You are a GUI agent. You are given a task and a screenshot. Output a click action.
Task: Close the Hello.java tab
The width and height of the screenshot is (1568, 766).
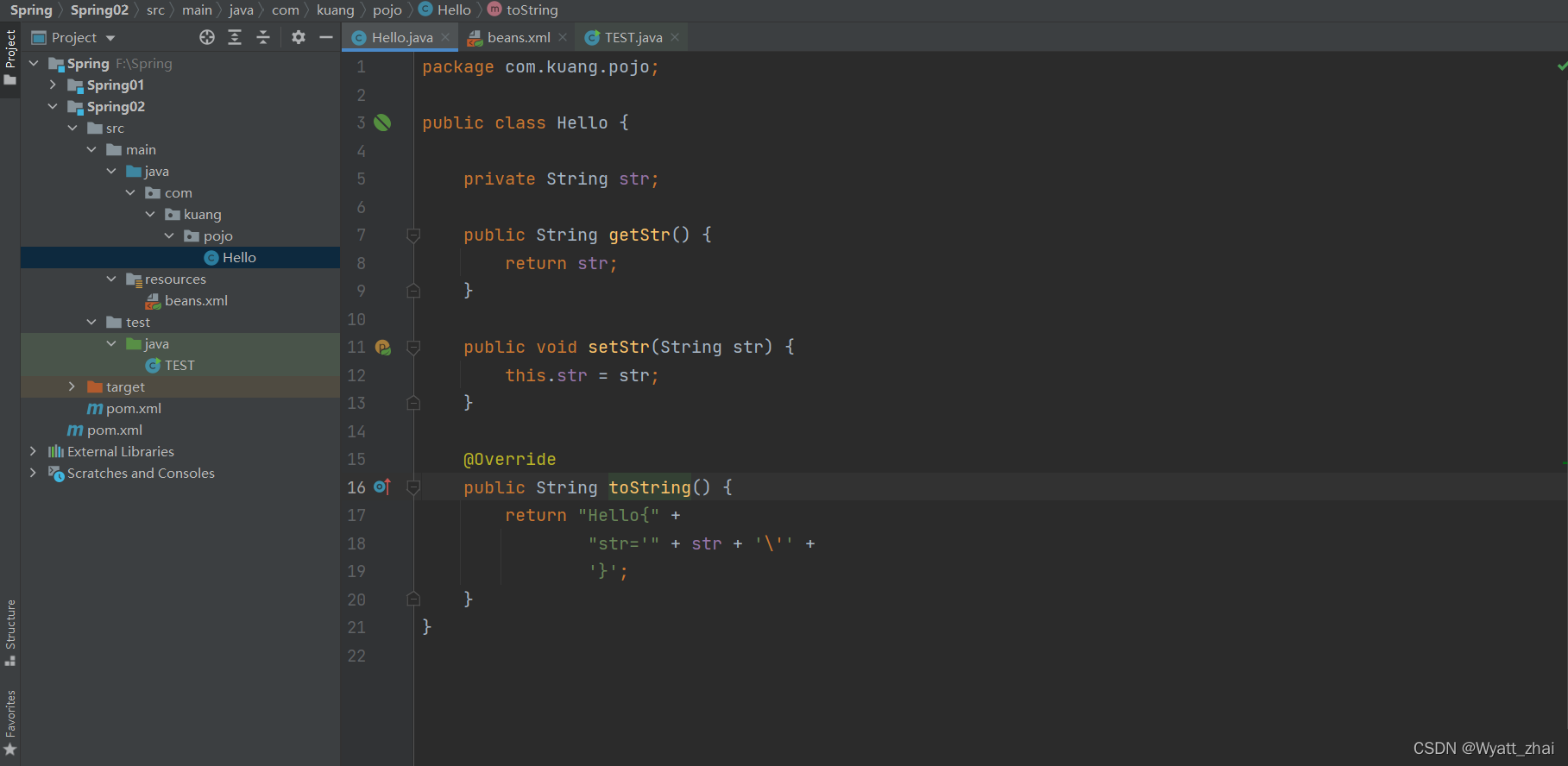click(x=445, y=37)
